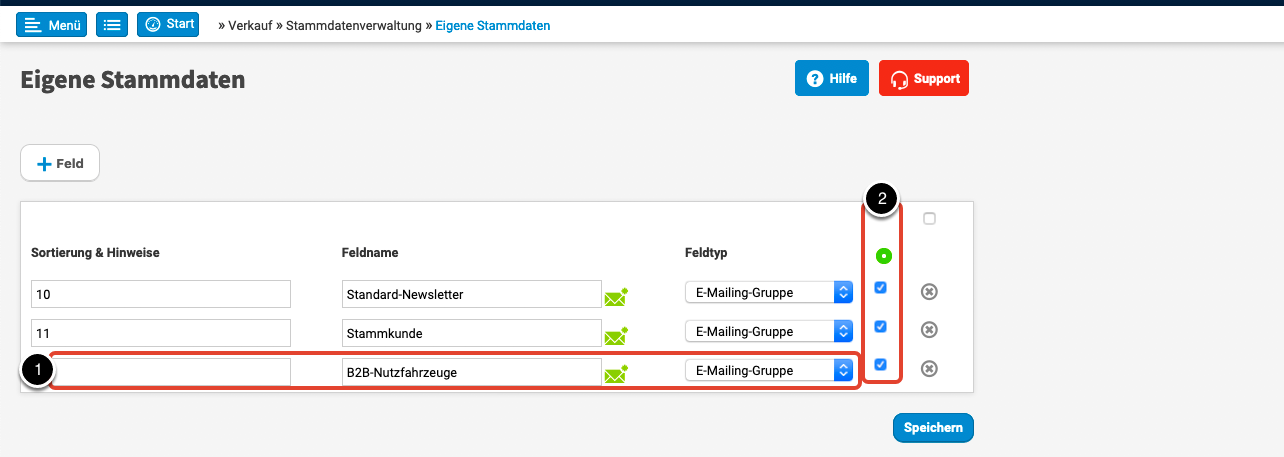Click envelope icon beside Stammkunde field

point(616,335)
